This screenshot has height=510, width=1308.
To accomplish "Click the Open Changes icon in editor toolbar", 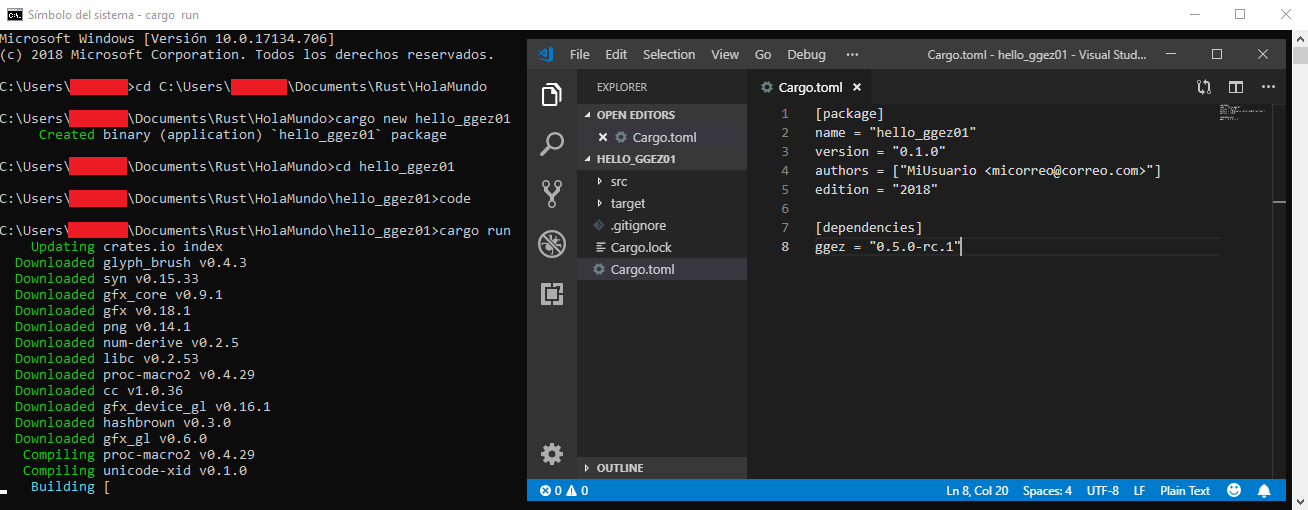I will [x=1204, y=87].
